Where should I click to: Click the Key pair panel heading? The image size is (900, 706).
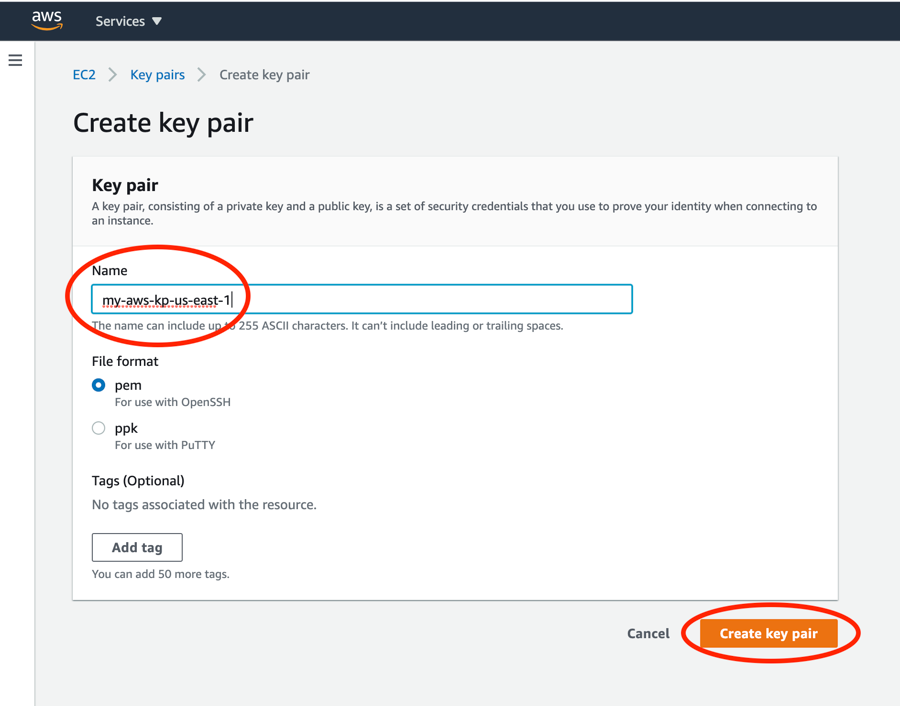pyautogui.click(x=124, y=185)
